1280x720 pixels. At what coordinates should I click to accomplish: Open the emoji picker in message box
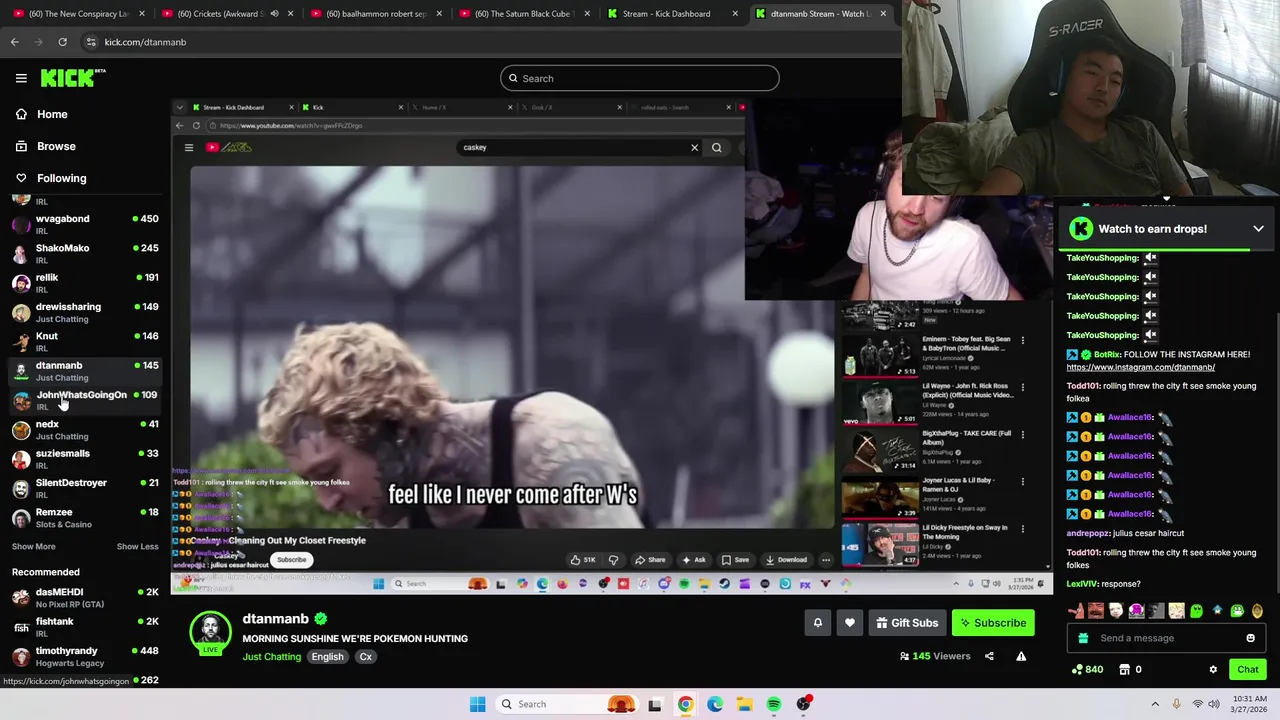[1250, 638]
